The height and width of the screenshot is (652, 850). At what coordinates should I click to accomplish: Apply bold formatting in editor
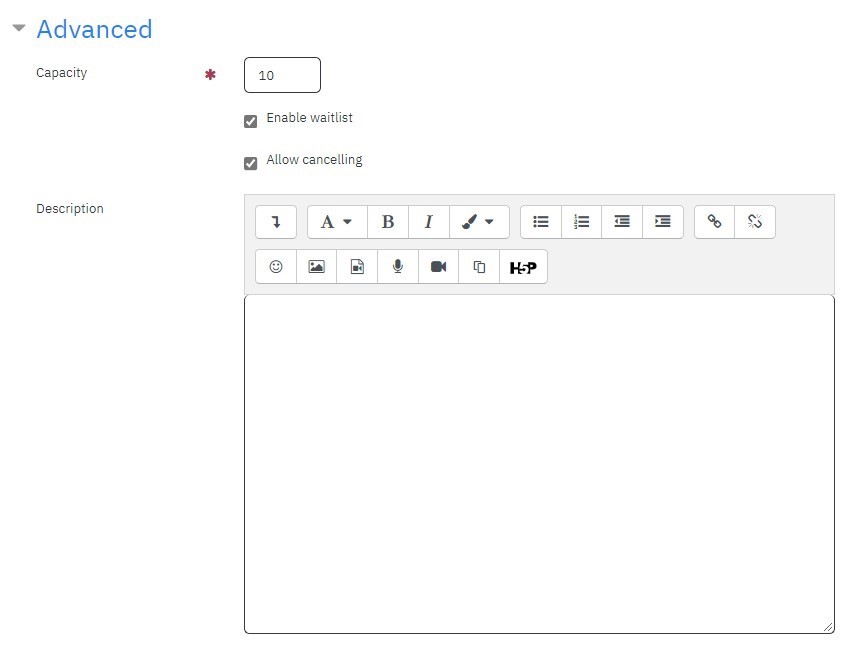pyautogui.click(x=388, y=222)
